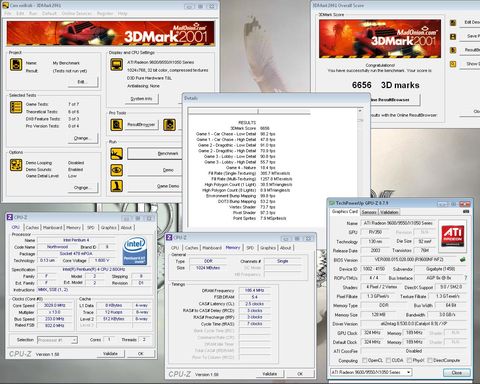Open the GPU selection dropdown in GPU-Z
This screenshot has height=384, width=480.
point(371,372)
